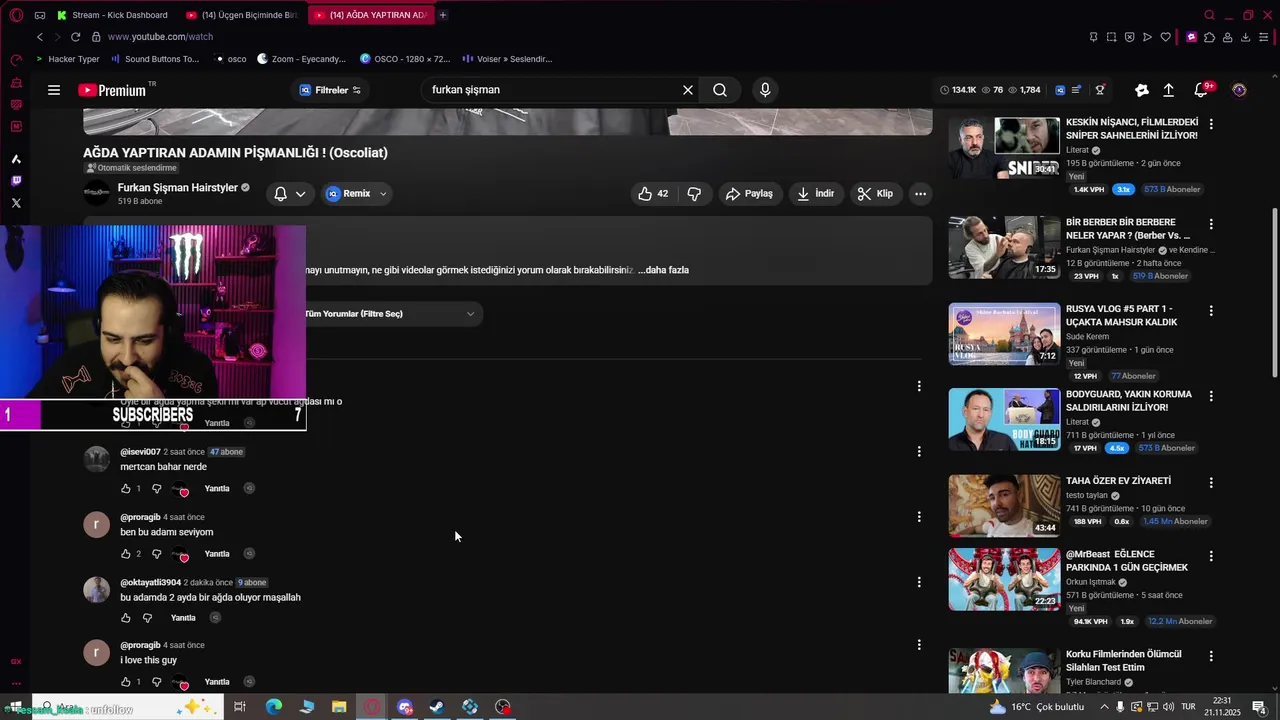Play 'BİR BERBER BİR BERBERE' video thumbnail
The height and width of the screenshot is (720, 1280).
click(x=1004, y=247)
